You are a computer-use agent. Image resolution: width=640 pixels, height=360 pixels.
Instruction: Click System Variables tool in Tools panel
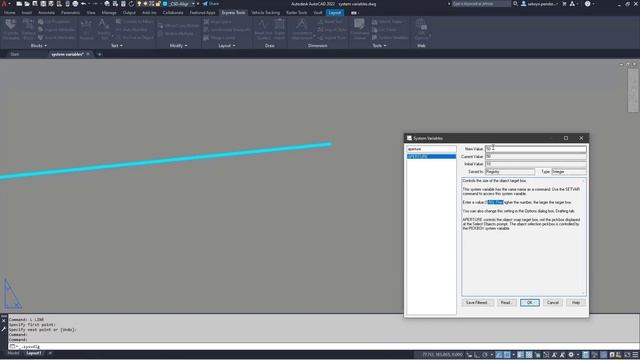389,38
